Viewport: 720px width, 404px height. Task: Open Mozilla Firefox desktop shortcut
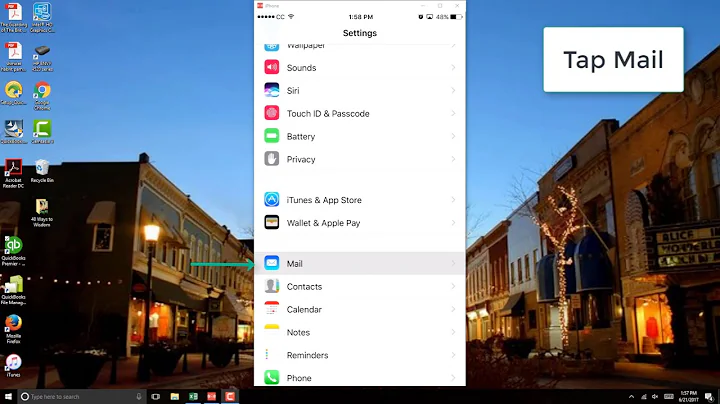pyautogui.click(x=13, y=329)
